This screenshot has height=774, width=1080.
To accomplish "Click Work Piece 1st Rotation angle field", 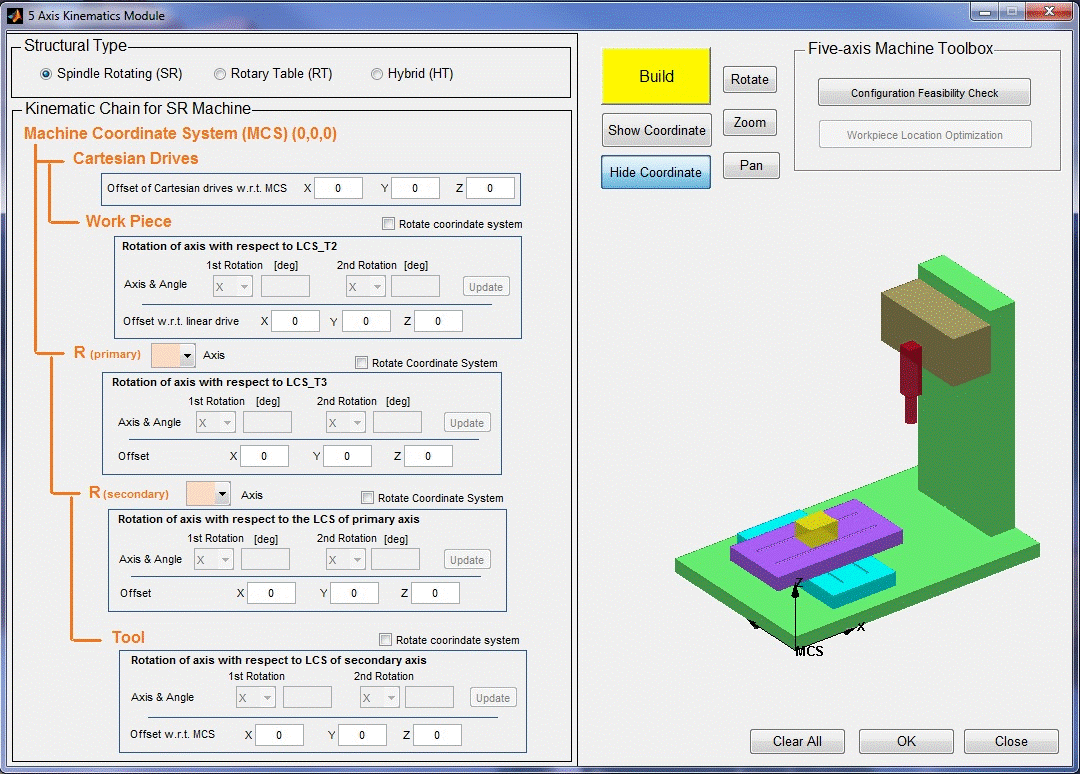I will click(285, 286).
